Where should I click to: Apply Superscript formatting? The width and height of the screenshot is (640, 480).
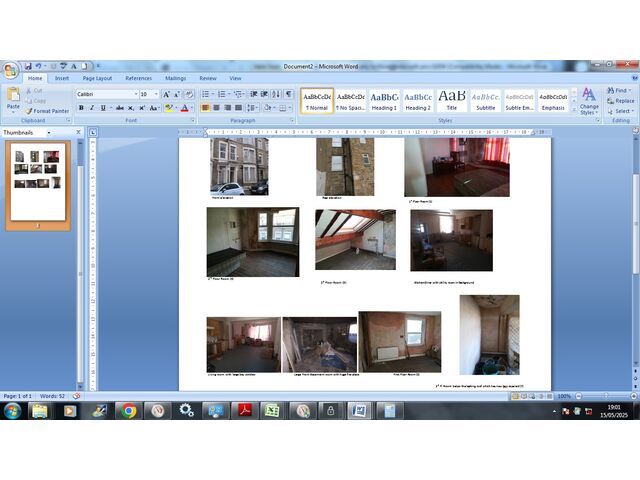[142, 108]
